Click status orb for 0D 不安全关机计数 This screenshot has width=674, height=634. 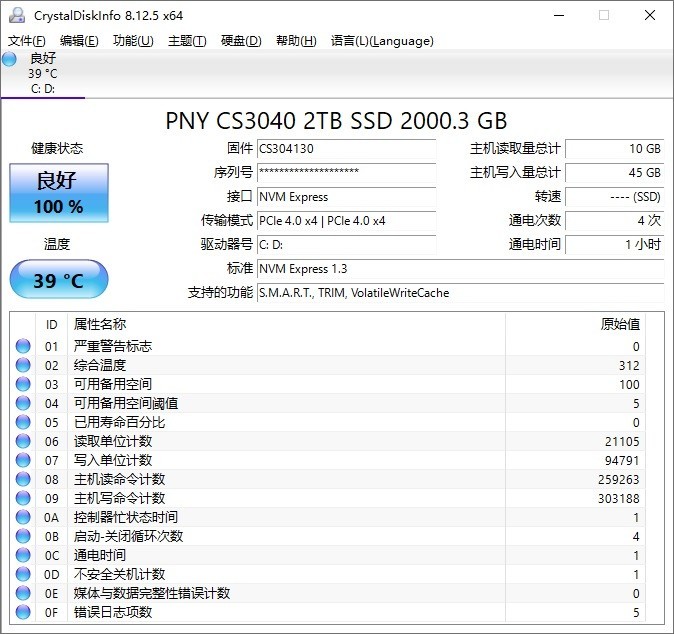(23, 574)
